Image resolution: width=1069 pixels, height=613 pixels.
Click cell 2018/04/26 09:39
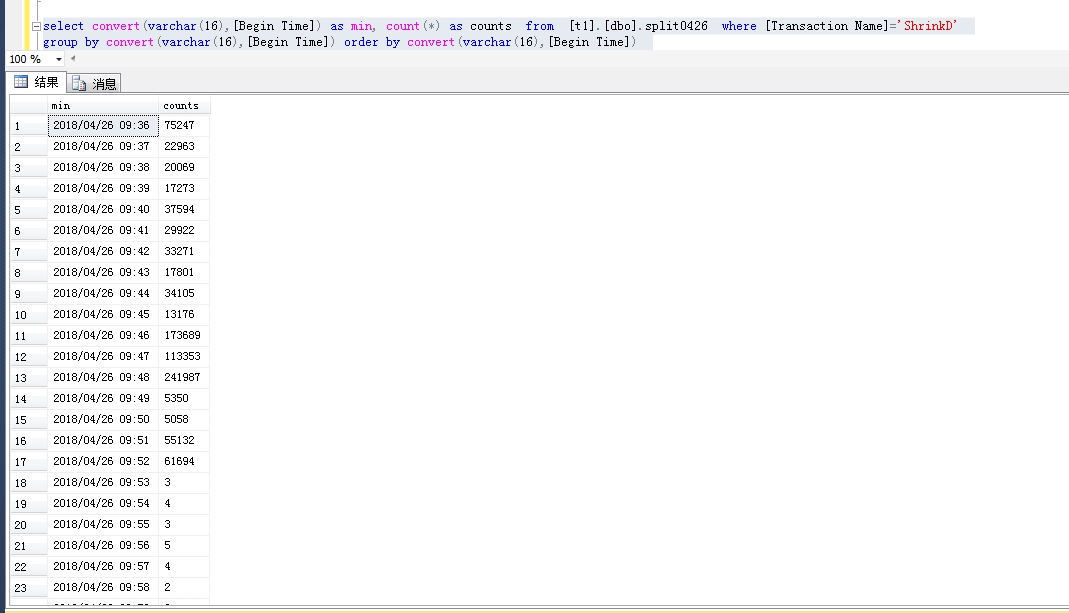[x=103, y=188]
